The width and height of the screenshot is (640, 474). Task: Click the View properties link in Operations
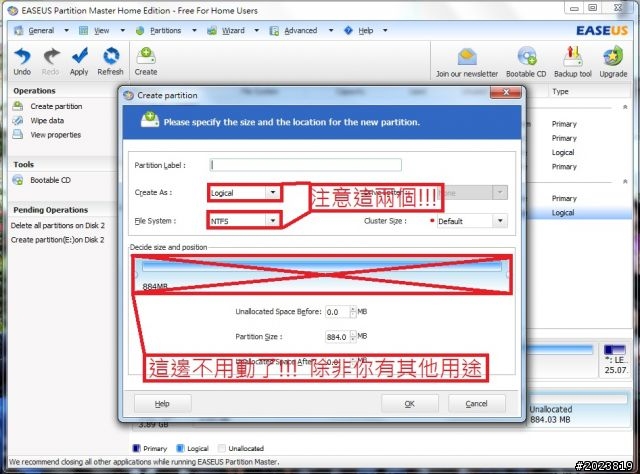pyautogui.click(x=56, y=135)
